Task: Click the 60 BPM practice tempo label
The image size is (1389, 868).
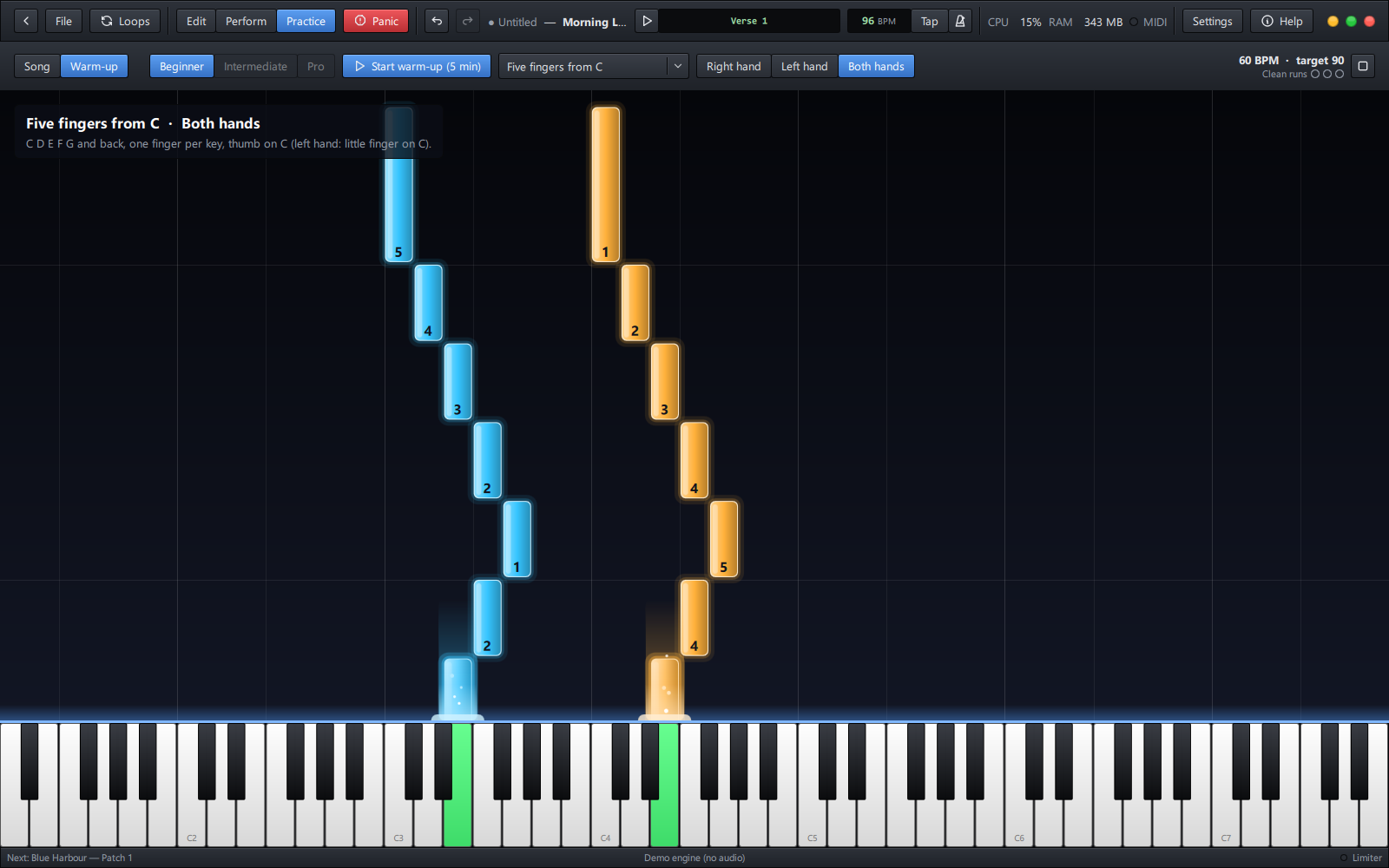Action: 1259,60
